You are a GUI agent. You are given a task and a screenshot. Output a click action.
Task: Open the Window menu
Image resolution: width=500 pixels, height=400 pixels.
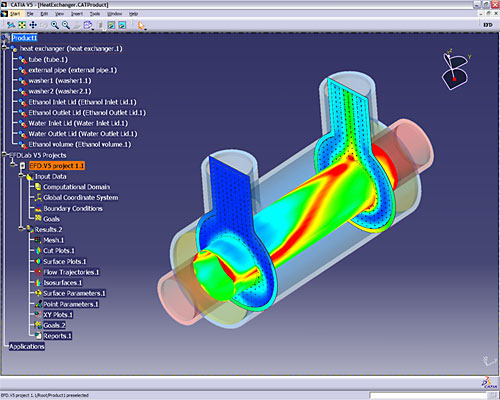point(114,14)
